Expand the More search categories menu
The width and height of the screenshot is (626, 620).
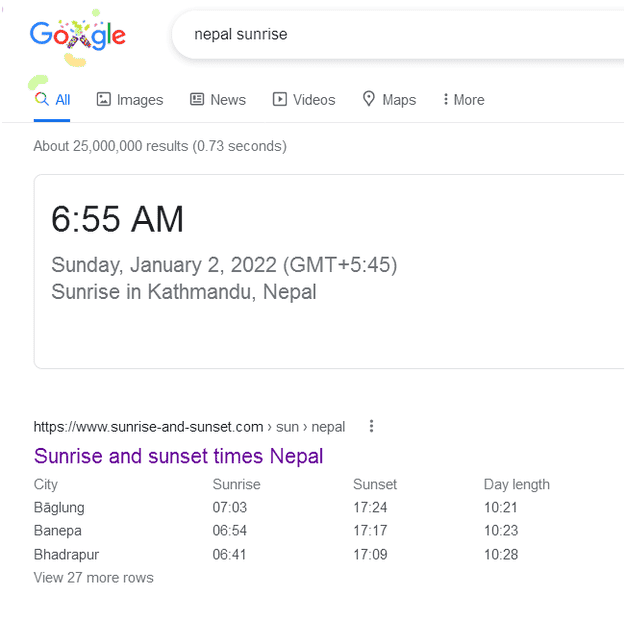463,100
